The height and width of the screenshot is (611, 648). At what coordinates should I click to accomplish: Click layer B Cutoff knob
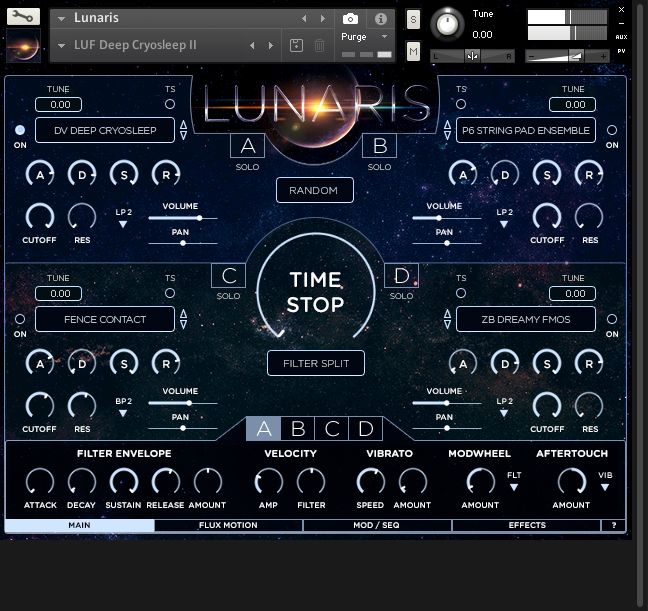coord(547,217)
